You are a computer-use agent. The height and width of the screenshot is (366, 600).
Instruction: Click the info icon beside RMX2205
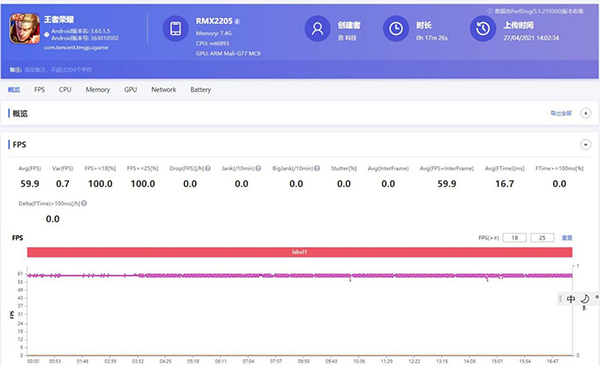(x=237, y=21)
